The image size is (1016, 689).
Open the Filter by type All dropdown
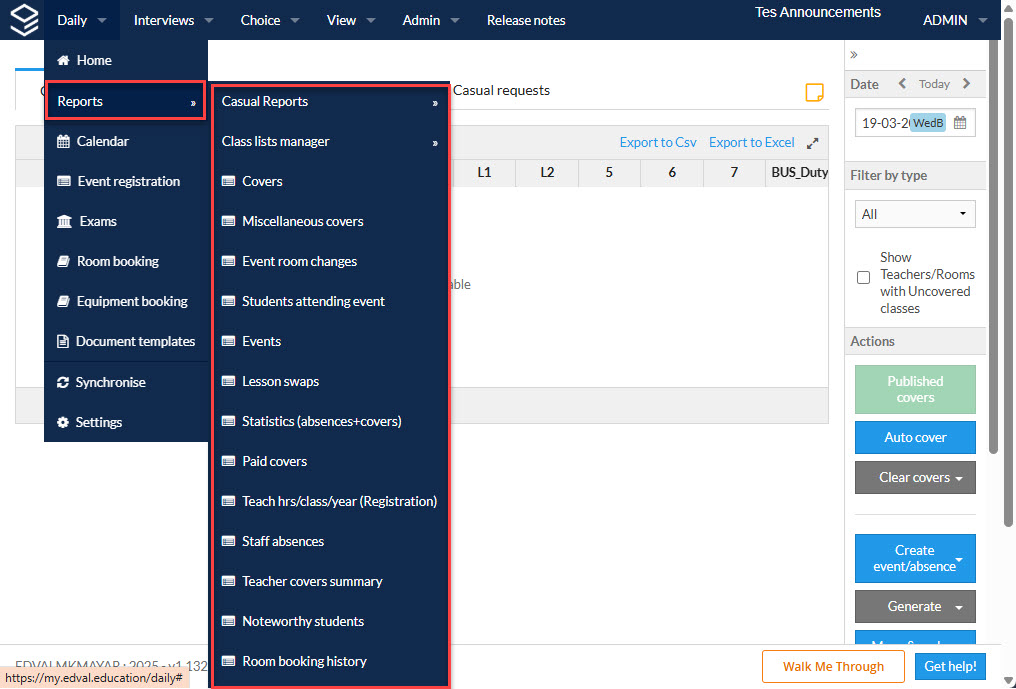click(x=915, y=214)
